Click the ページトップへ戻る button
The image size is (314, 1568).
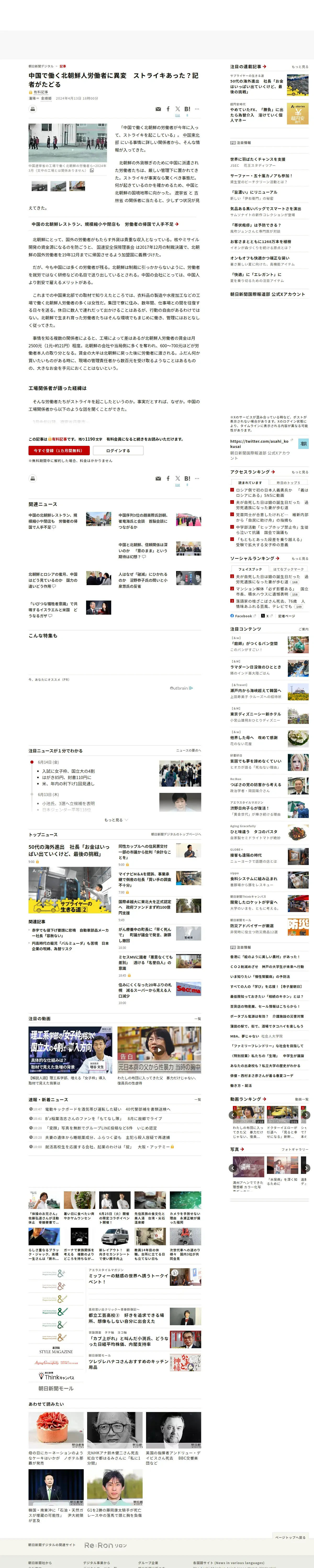[290, 1538]
